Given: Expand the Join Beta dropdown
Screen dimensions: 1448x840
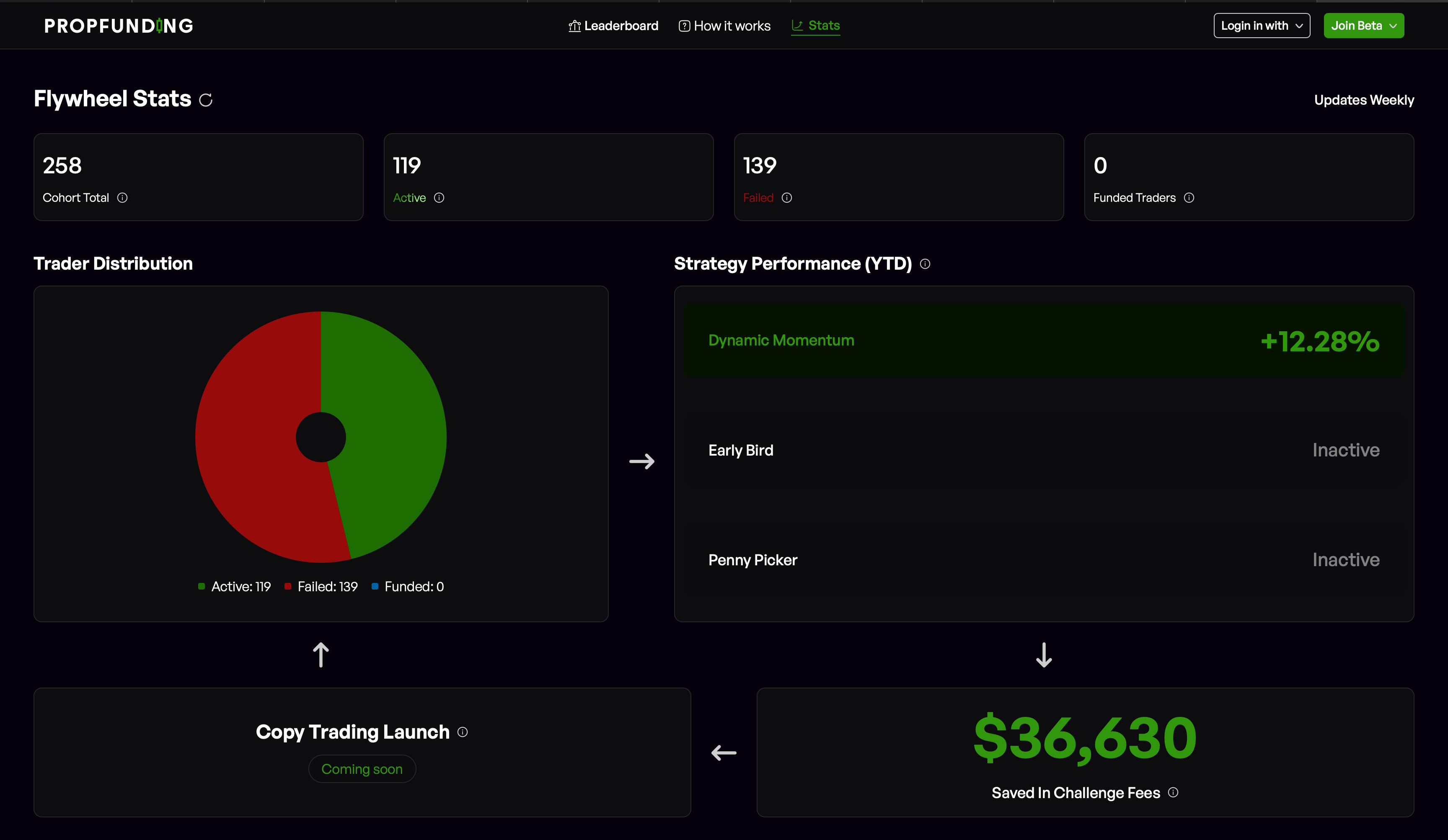Looking at the screenshot, I should 1363,26.
